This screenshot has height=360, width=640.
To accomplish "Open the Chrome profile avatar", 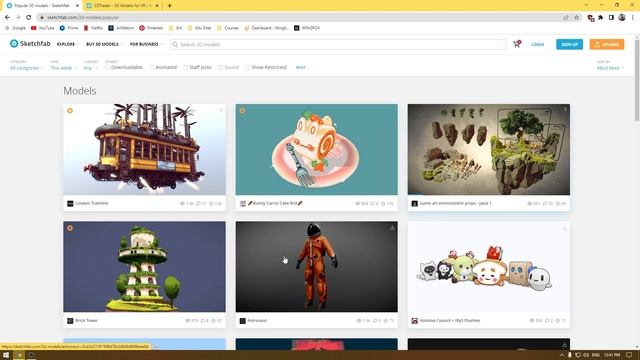I will [x=622, y=17].
